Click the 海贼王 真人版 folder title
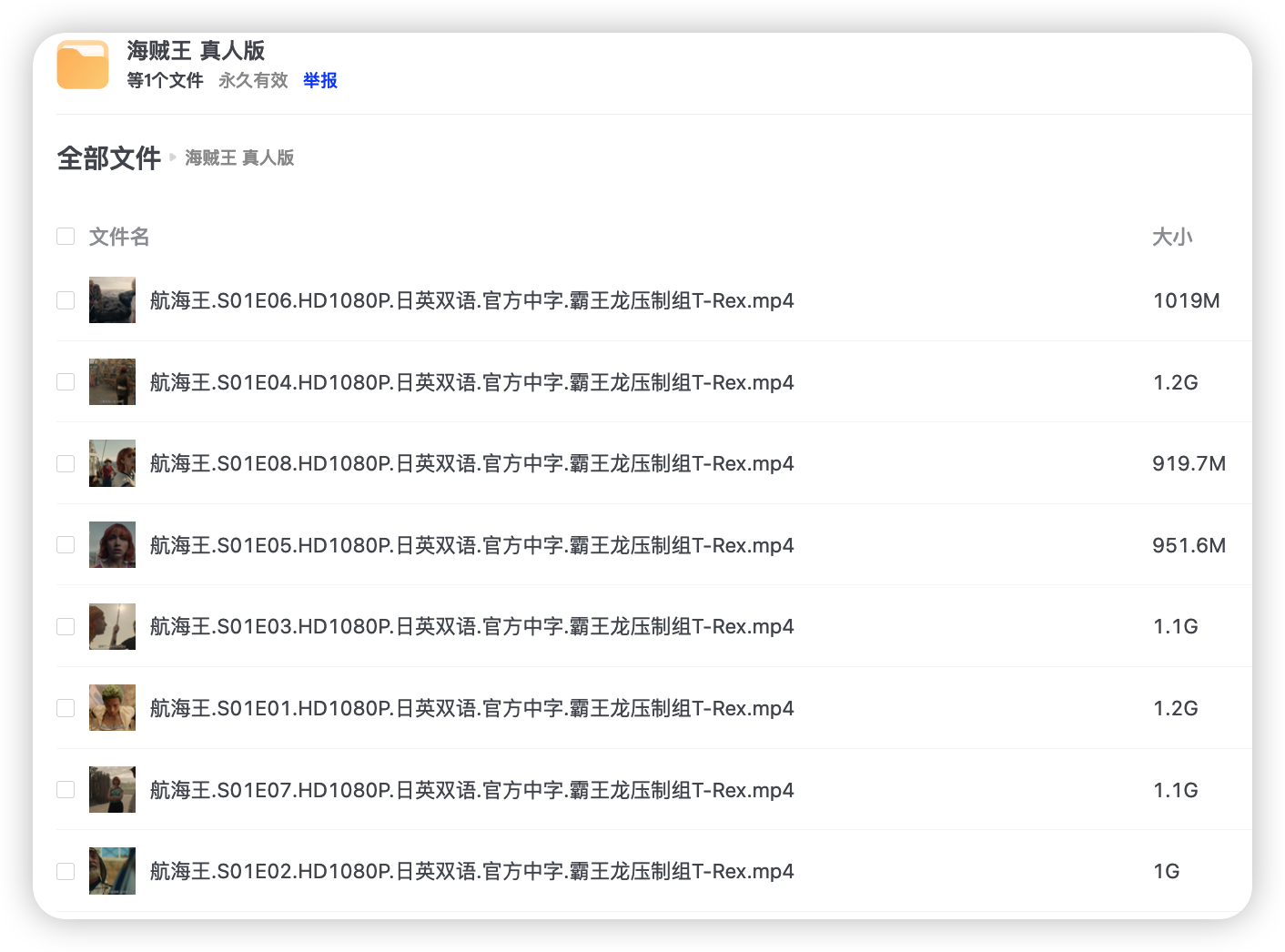 click(x=196, y=50)
